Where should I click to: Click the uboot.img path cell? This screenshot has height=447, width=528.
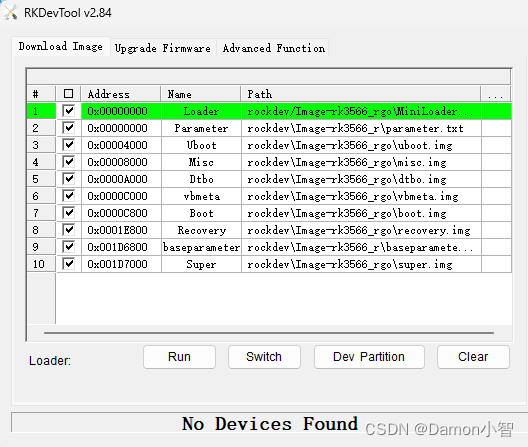click(x=361, y=145)
